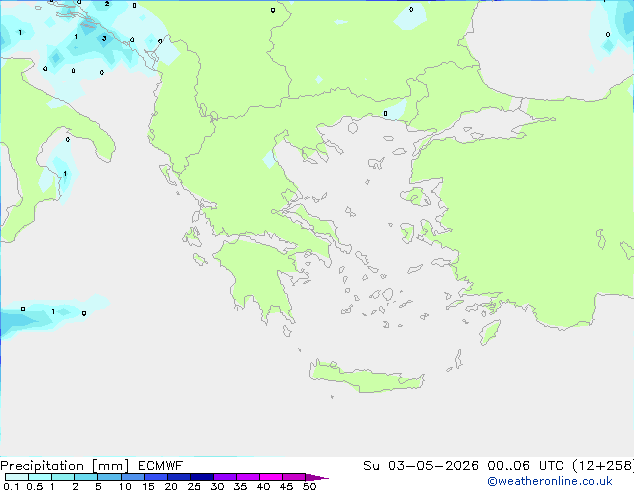
Task: Click the 'Precipitation [mm]' title text
Action: point(65,466)
